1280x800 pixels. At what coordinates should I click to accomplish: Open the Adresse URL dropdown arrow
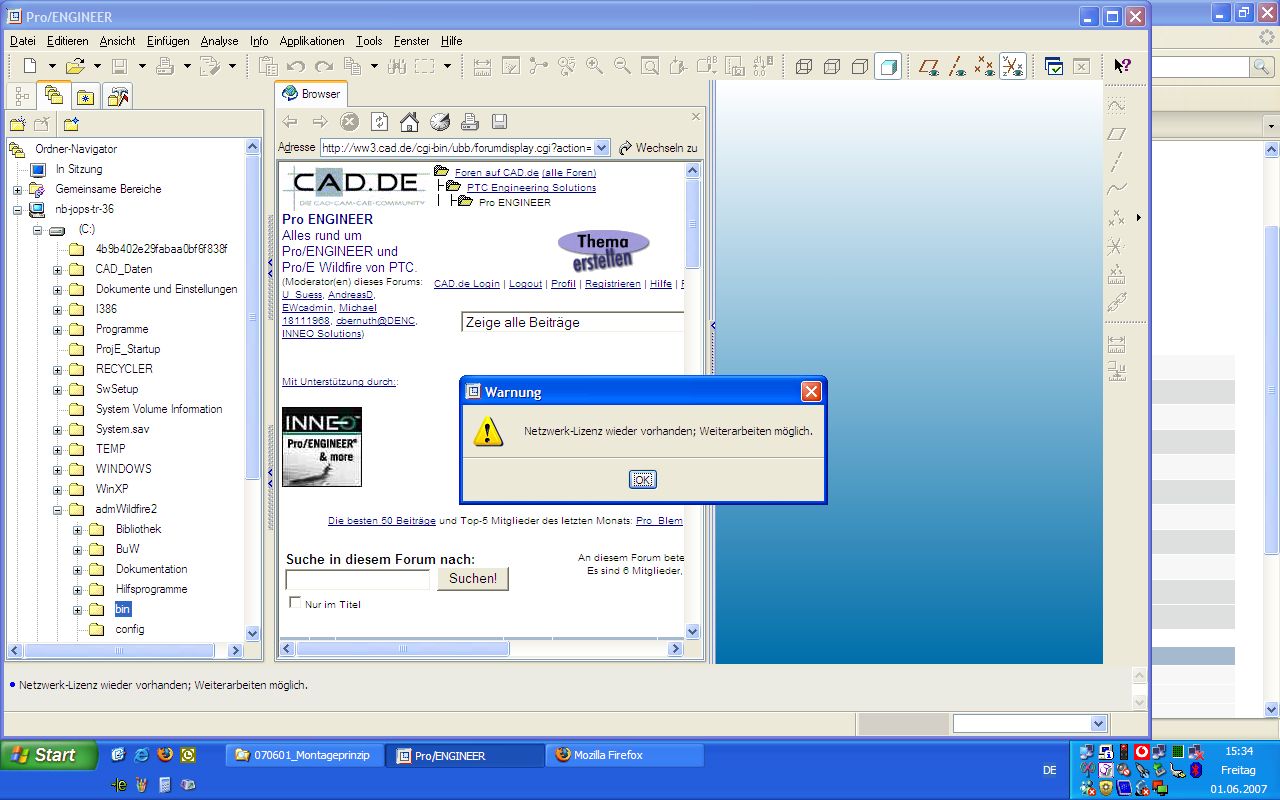pyautogui.click(x=601, y=147)
